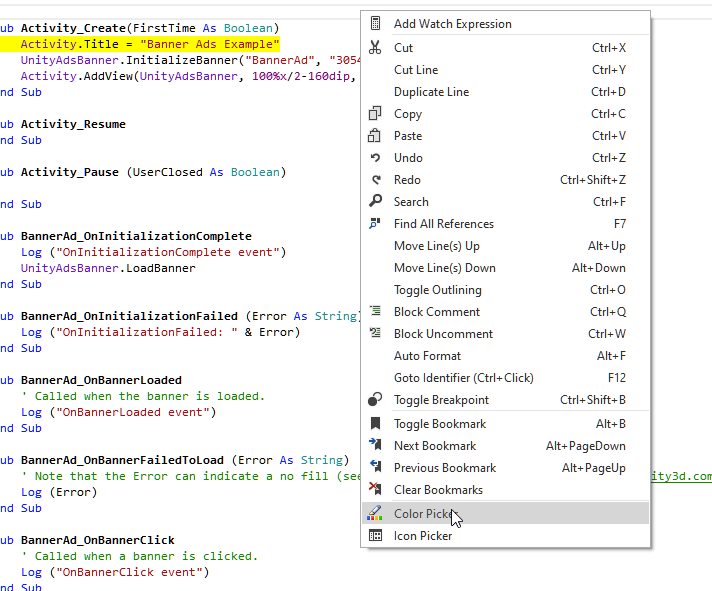Click the Clear Bookmarks icon
This screenshot has height=591, width=712.
point(375,489)
